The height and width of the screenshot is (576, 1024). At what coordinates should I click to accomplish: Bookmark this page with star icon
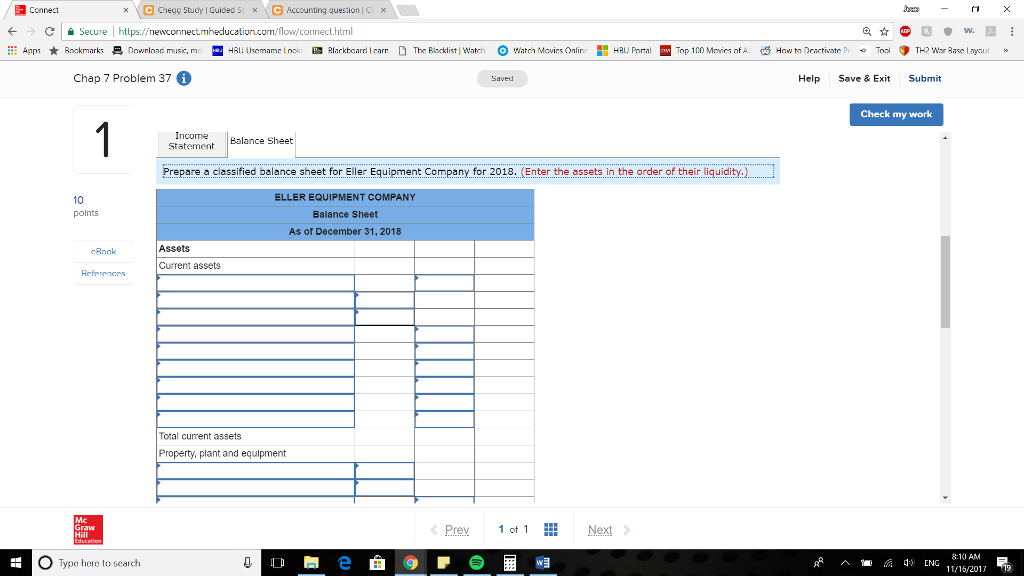[884, 31]
